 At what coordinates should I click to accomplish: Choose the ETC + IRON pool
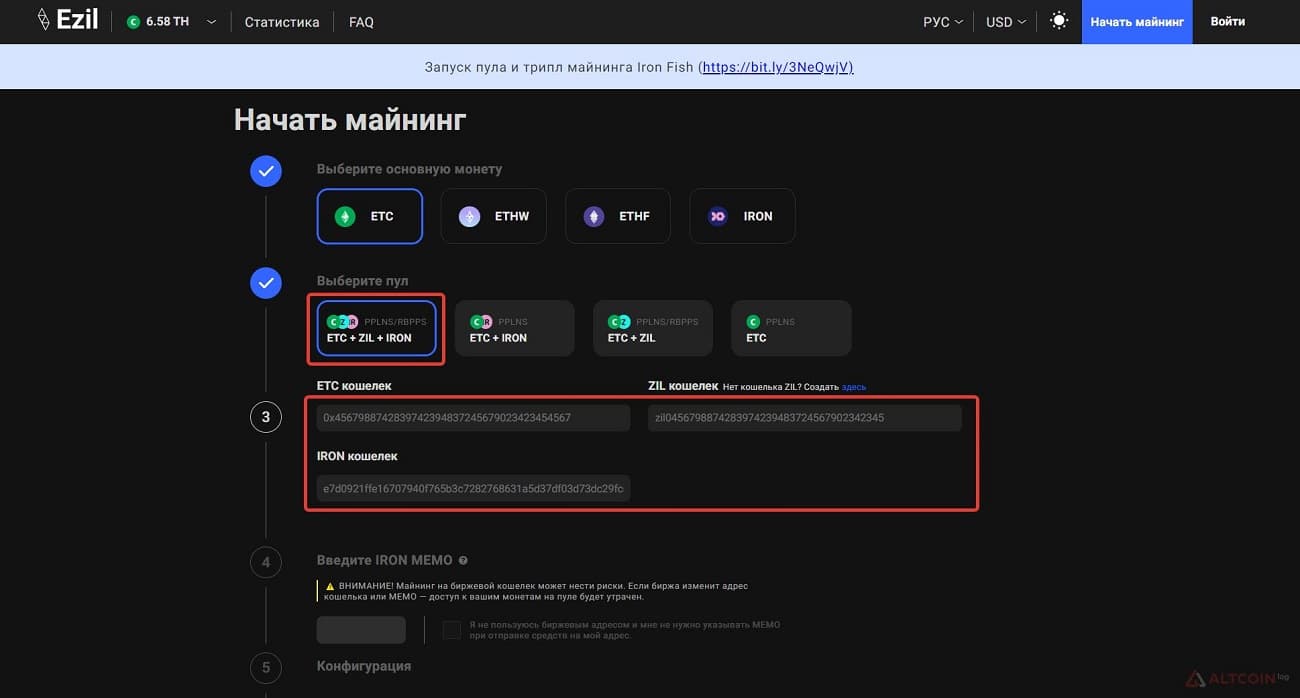(515, 328)
